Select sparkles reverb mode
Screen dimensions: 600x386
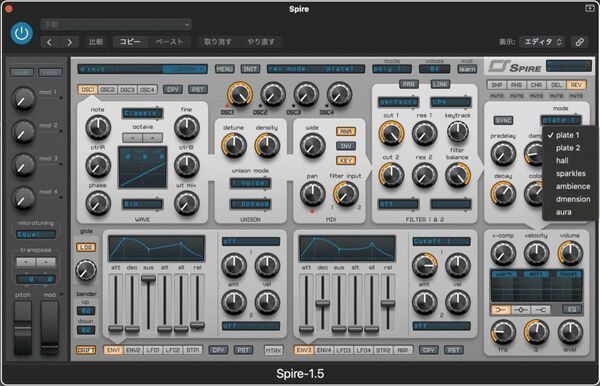(x=568, y=174)
